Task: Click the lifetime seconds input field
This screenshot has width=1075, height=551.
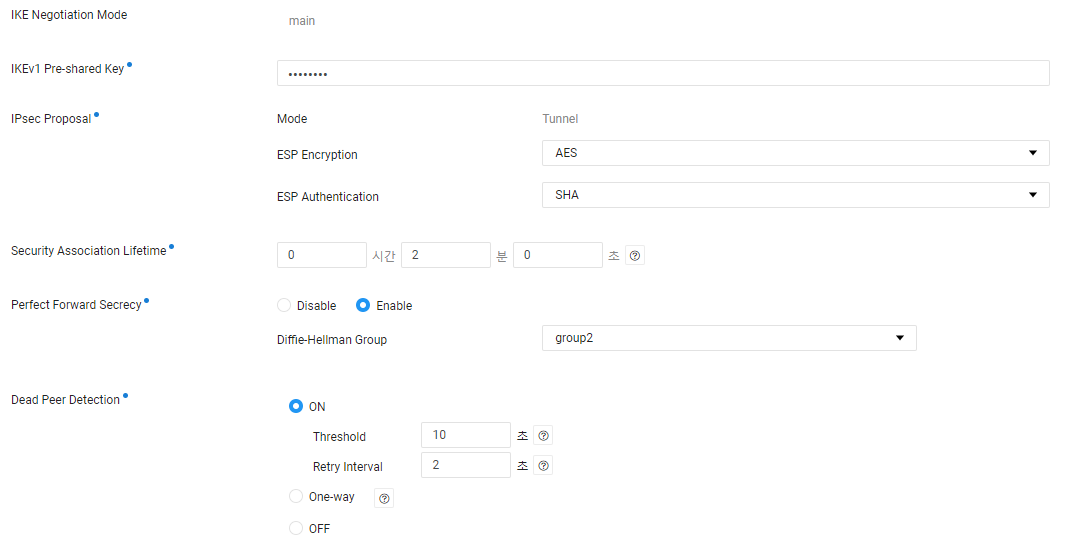Action: pyautogui.click(x=557, y=255)
